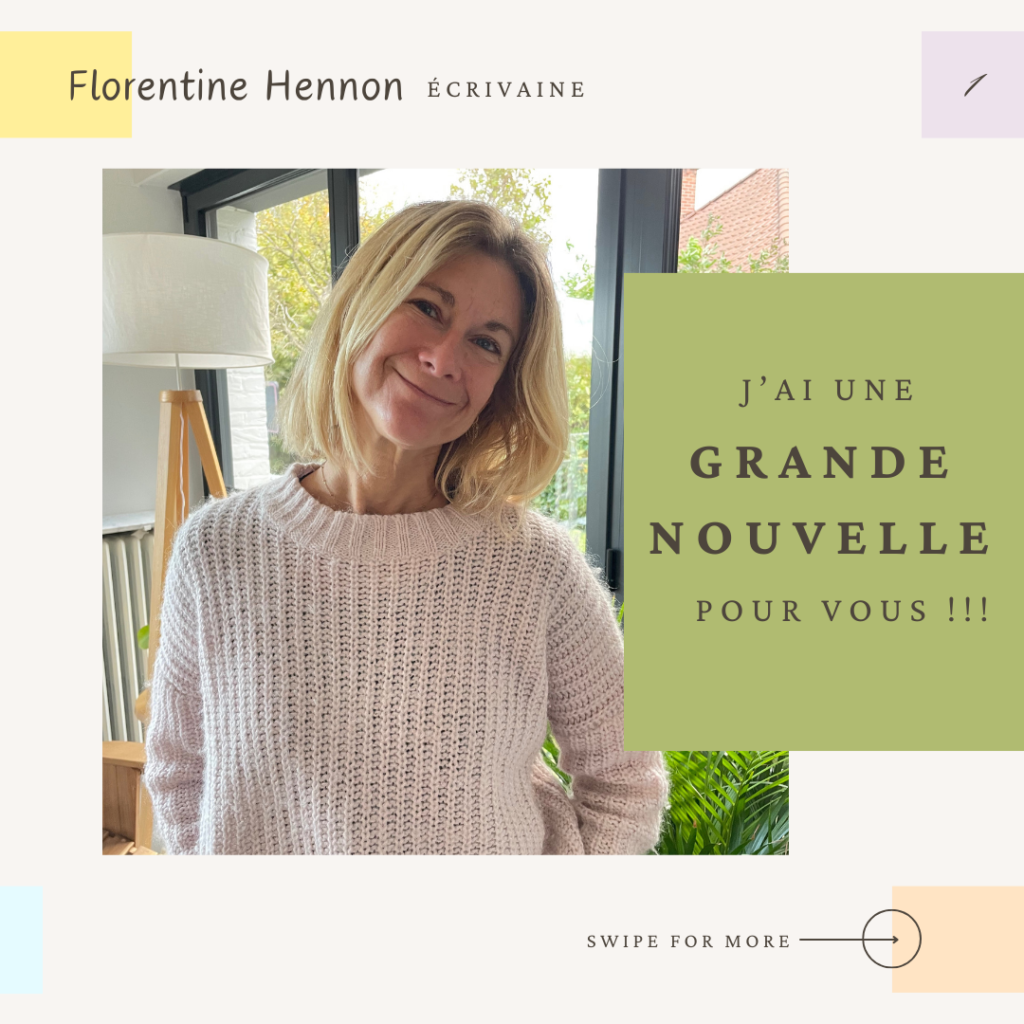Click the word "GRANDE" in the green panel
Screen dimensions: 1024x1024
820,462
